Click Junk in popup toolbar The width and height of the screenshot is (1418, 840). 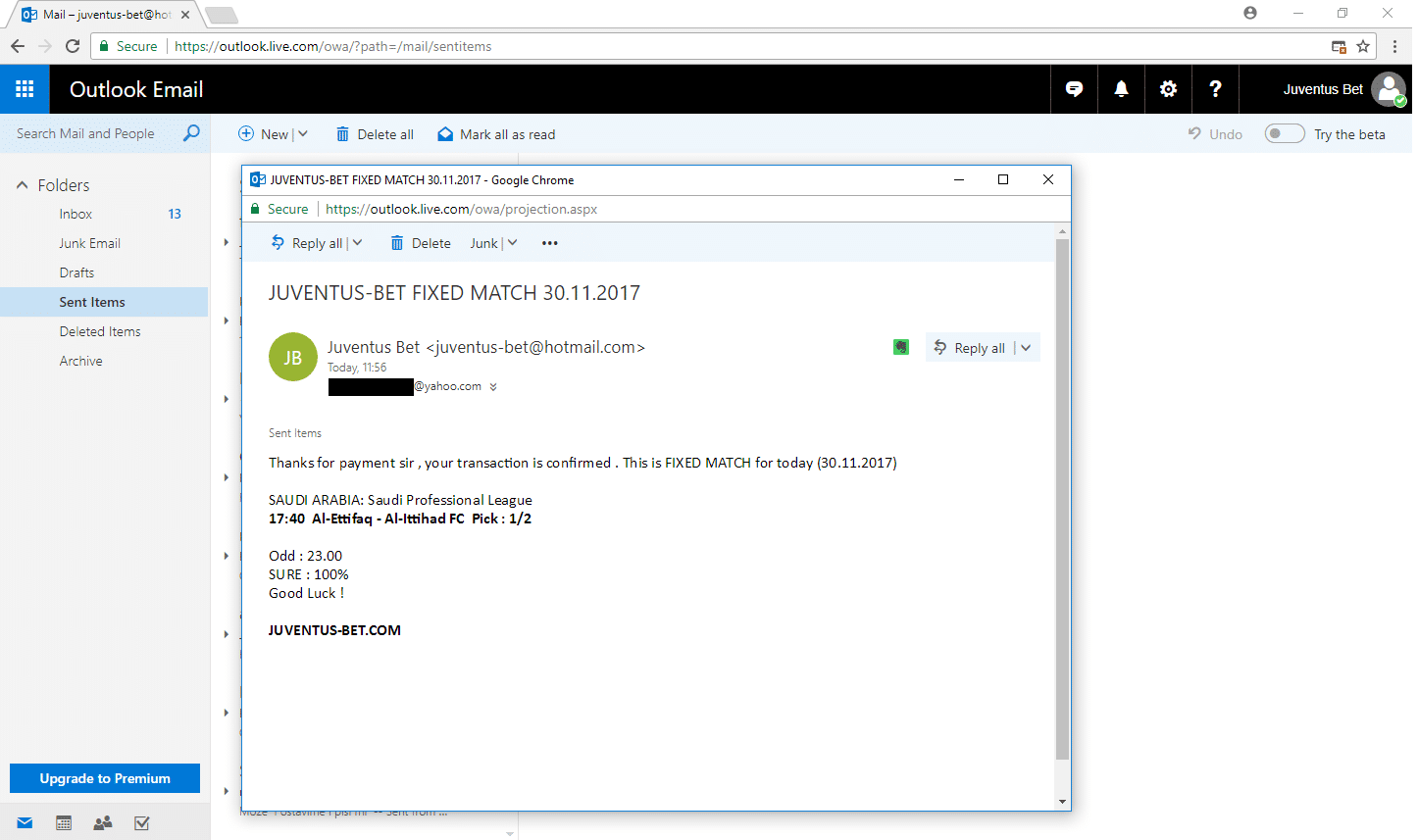483,243
